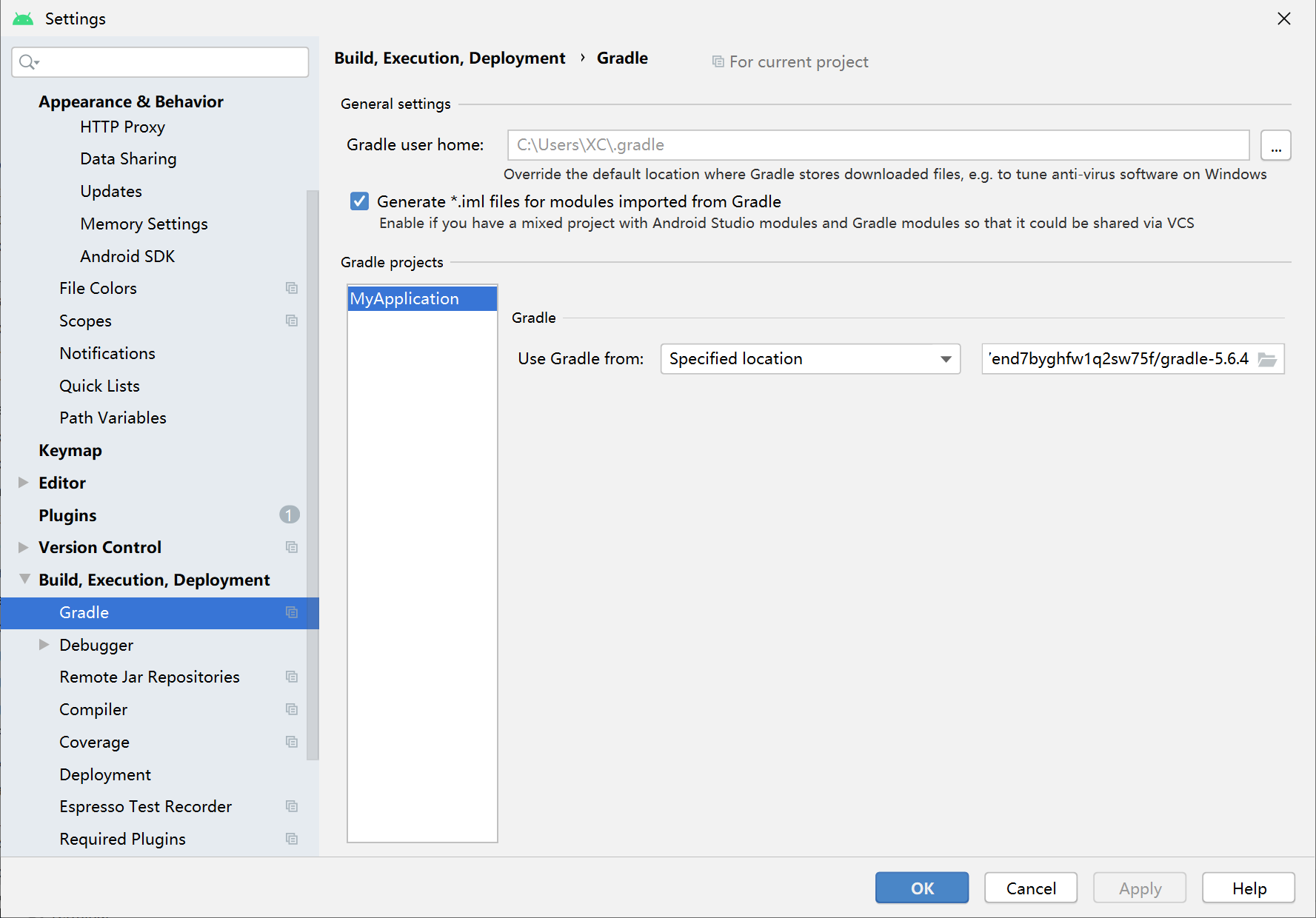
Task: Select Keymap in the settings sidebar
Action: [70, 450]
